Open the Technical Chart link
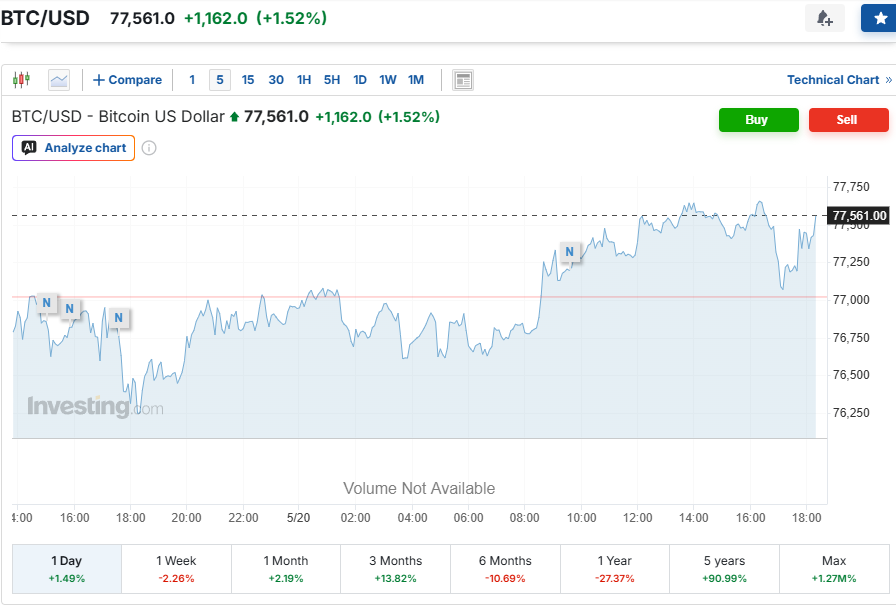The height and width of the screenshot is (607, 896). pos(839,80)
